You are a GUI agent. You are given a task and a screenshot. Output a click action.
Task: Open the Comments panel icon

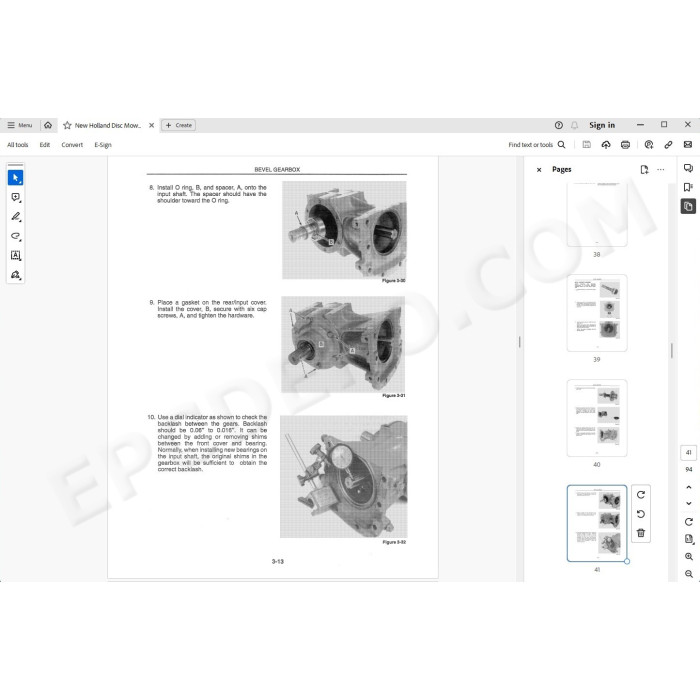[688, 168]
